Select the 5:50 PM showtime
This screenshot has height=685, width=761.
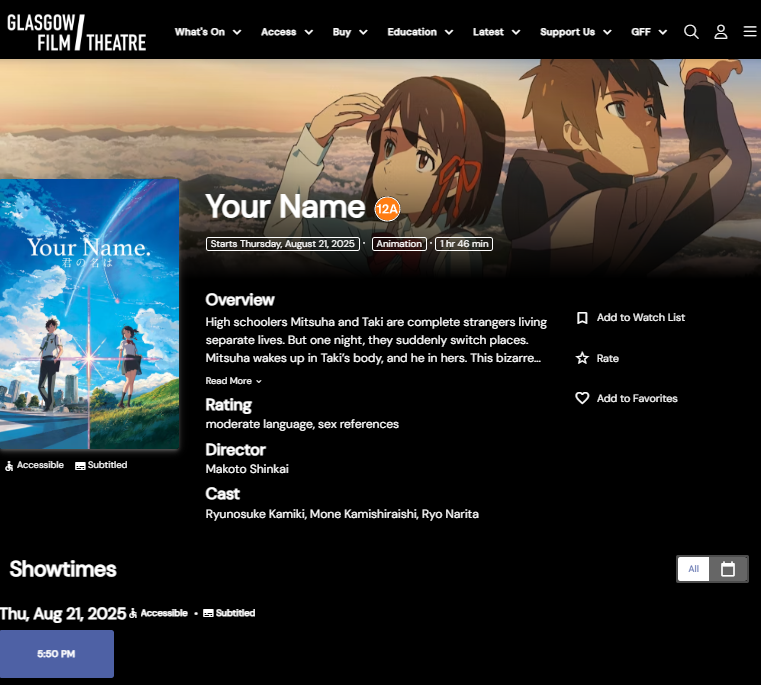(57, 654)
